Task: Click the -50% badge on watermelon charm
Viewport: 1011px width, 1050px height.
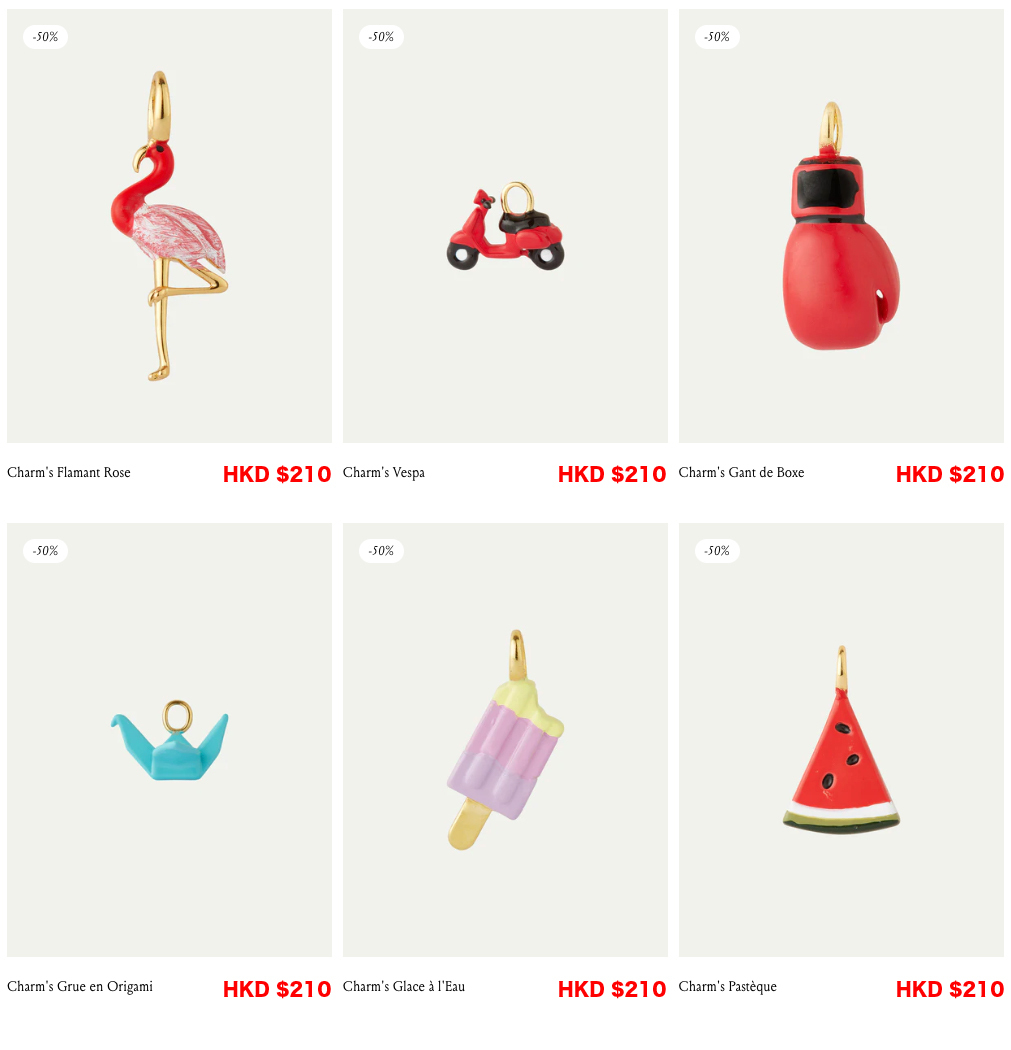Action: pos(717,551)
